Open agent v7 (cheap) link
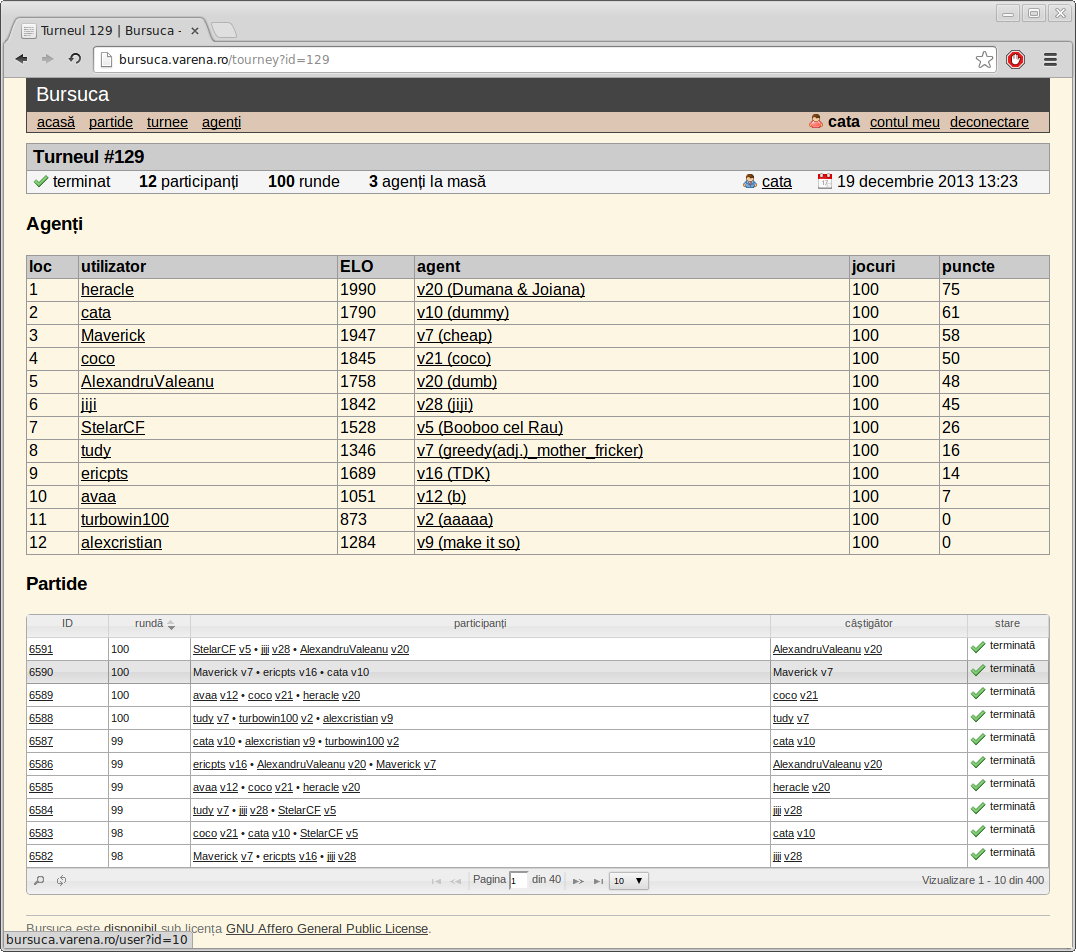Viewport: 1076px width, 952px height. (x=454, y=336)
